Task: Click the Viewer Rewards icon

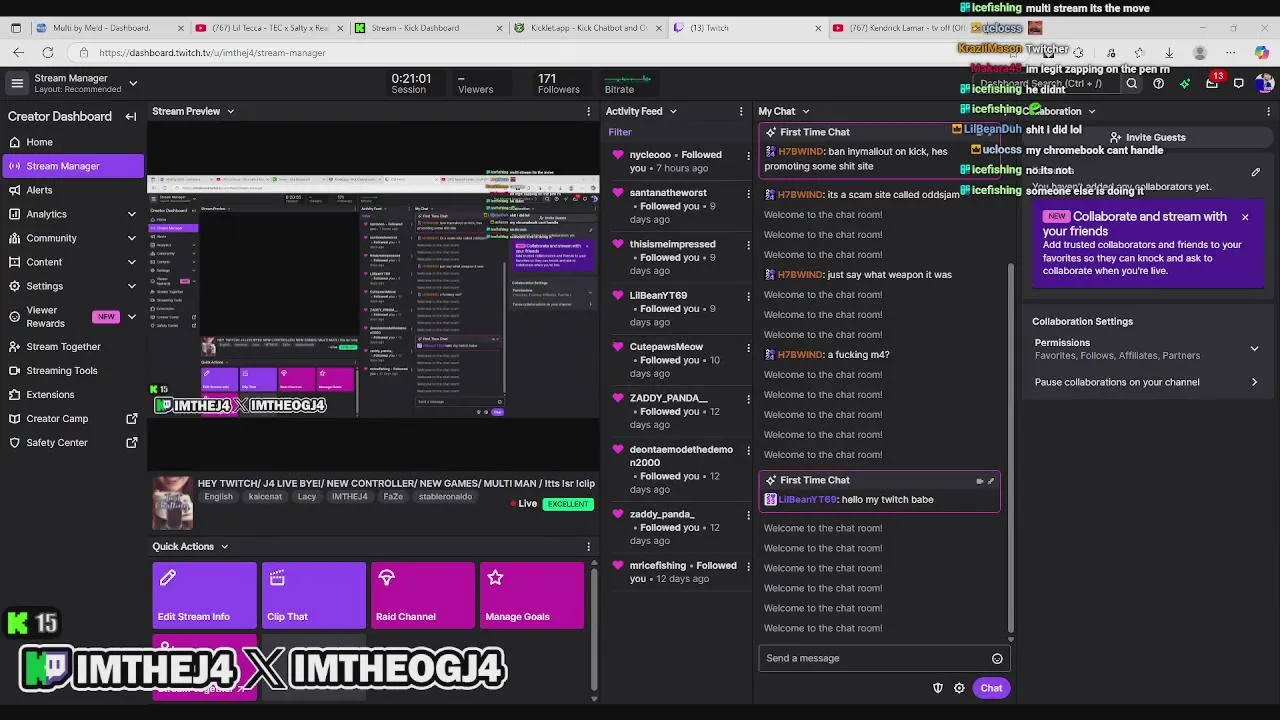Action: (x=14, y=317)
